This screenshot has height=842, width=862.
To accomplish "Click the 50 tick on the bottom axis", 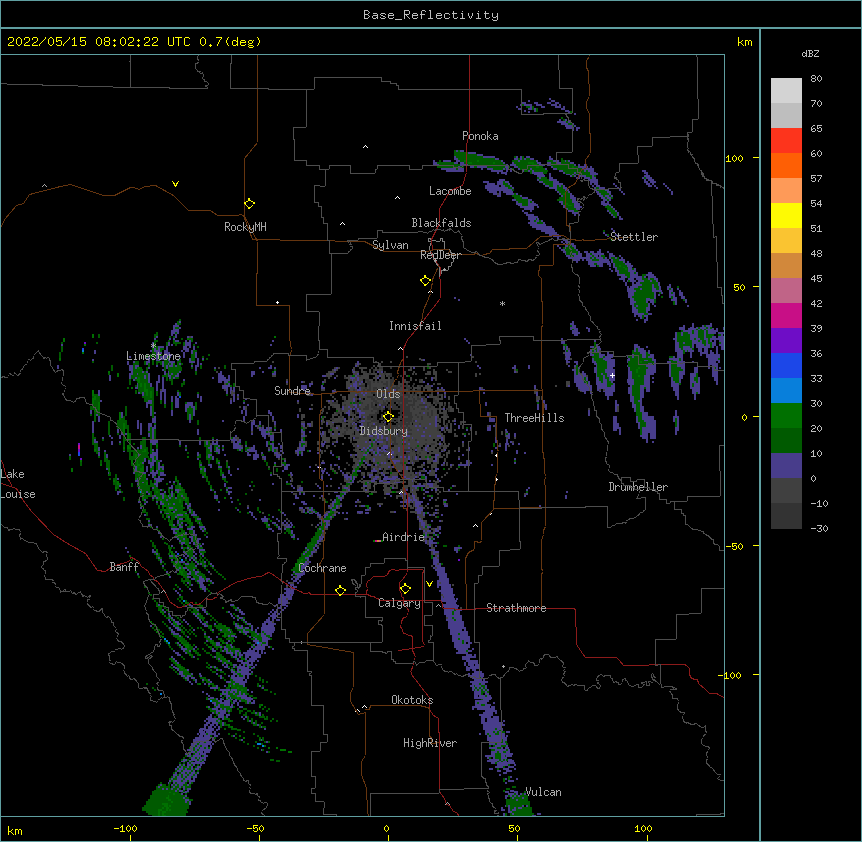I will (514, 829).
